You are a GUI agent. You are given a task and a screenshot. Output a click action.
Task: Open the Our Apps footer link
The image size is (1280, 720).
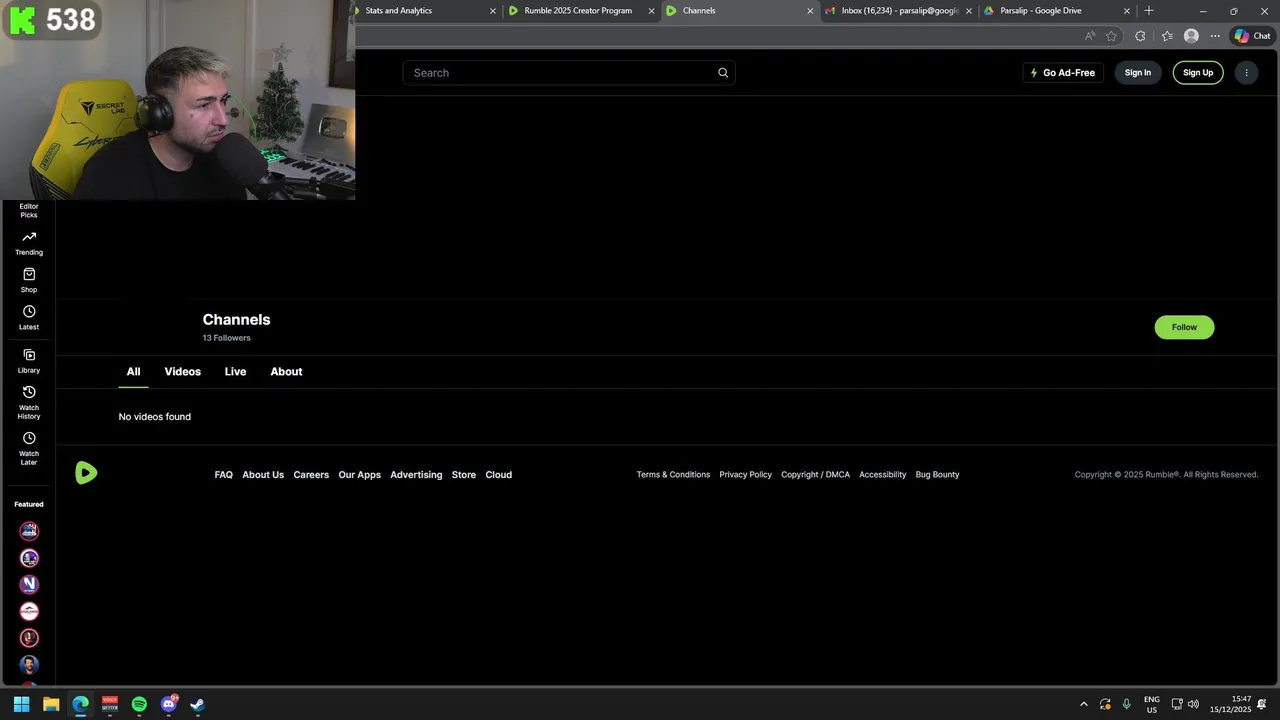pyautogui.click(x=360, y=475)
